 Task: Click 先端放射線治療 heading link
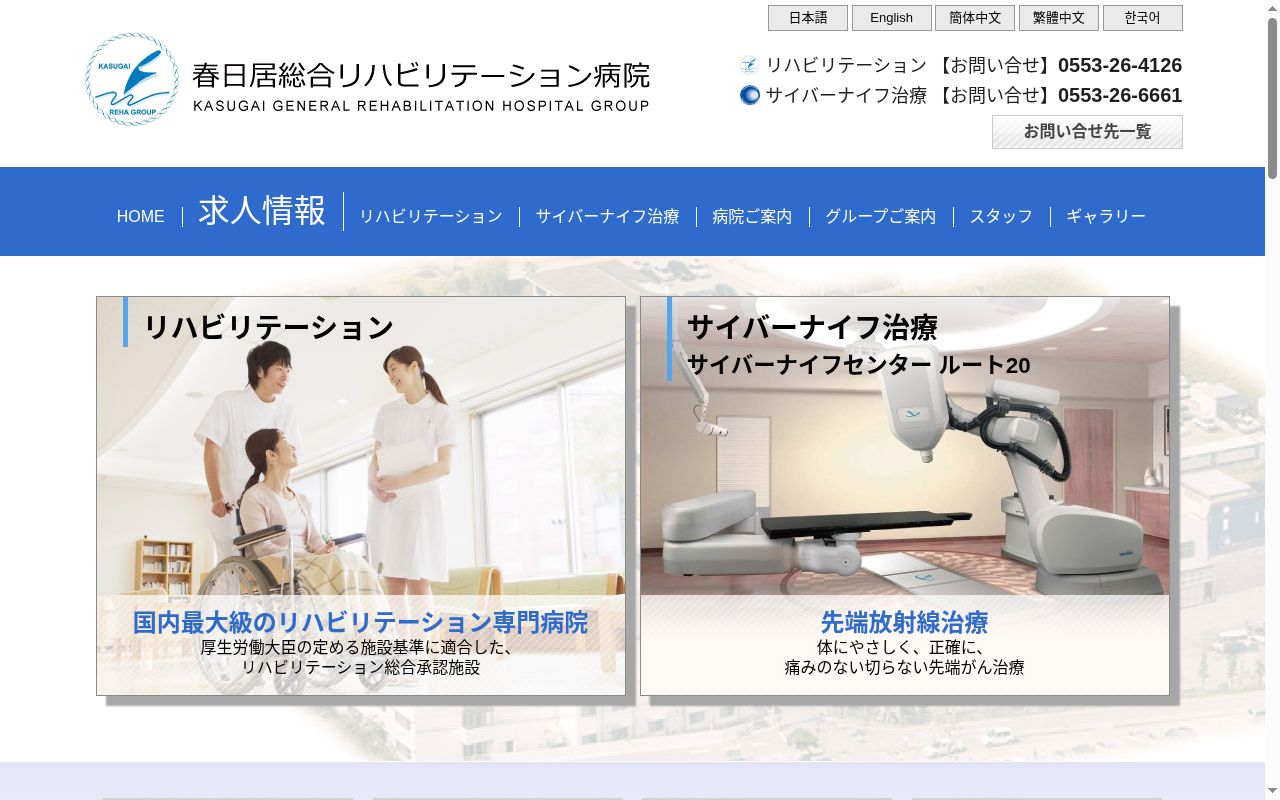tap(905, 622)
